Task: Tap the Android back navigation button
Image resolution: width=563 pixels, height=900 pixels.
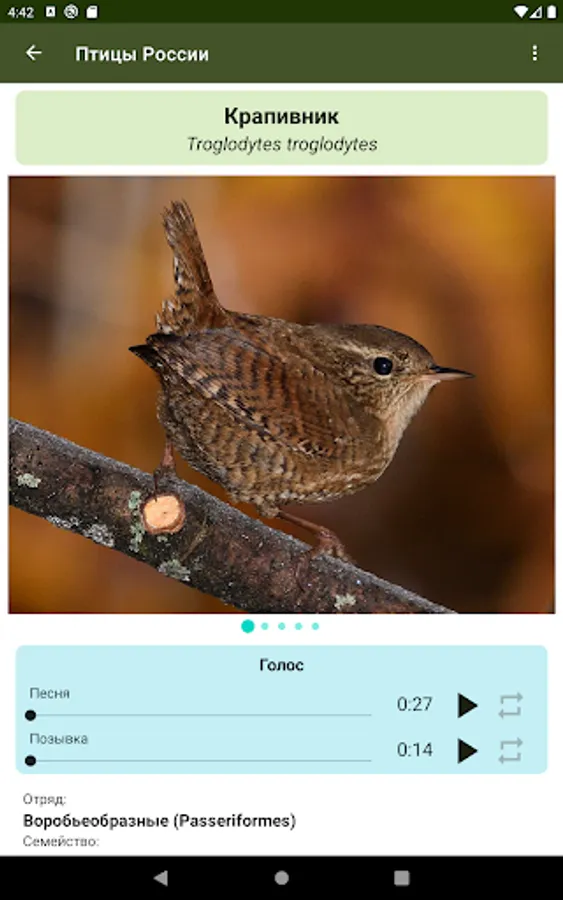Action: [161, 878]
